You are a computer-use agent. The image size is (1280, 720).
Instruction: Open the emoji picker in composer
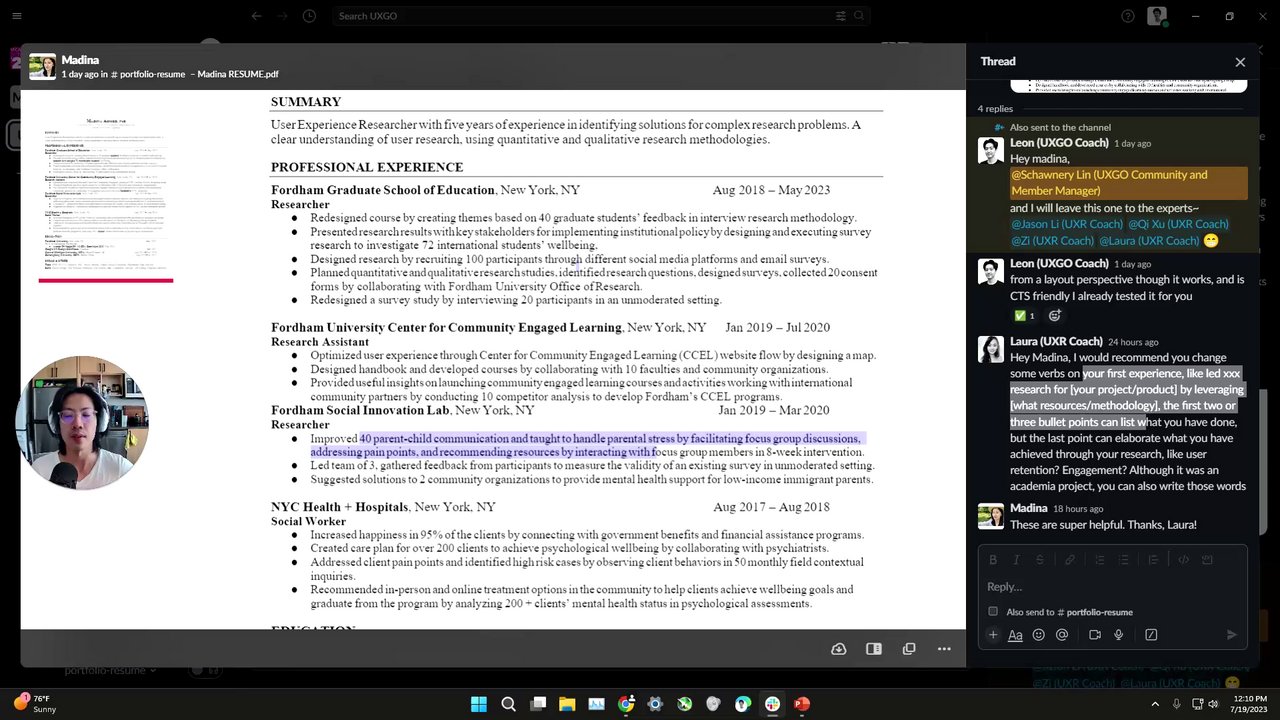1038,635
